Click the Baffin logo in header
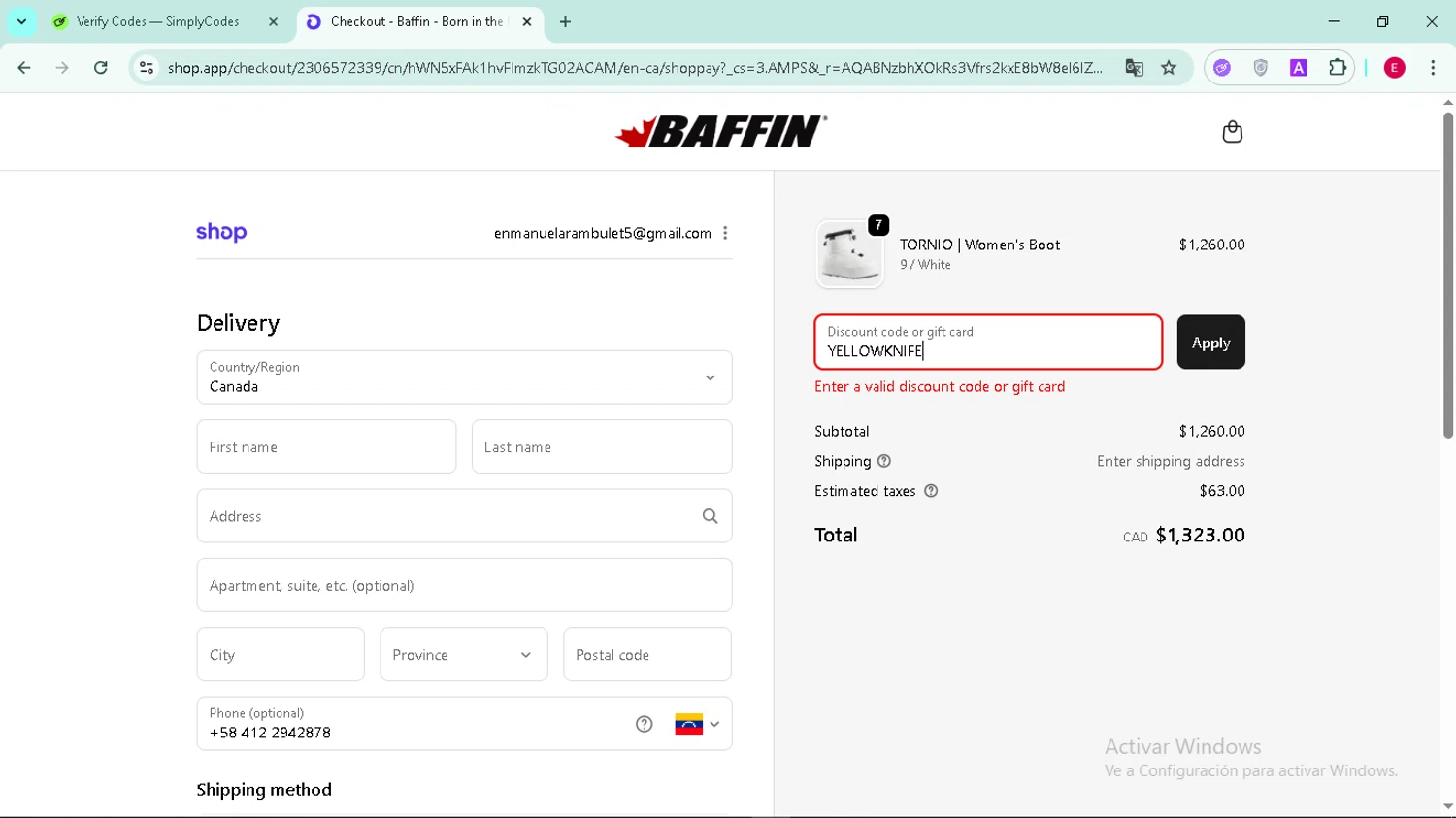Image resolution: width=1456 pixels, height=818 pixels. pos(721,132)
